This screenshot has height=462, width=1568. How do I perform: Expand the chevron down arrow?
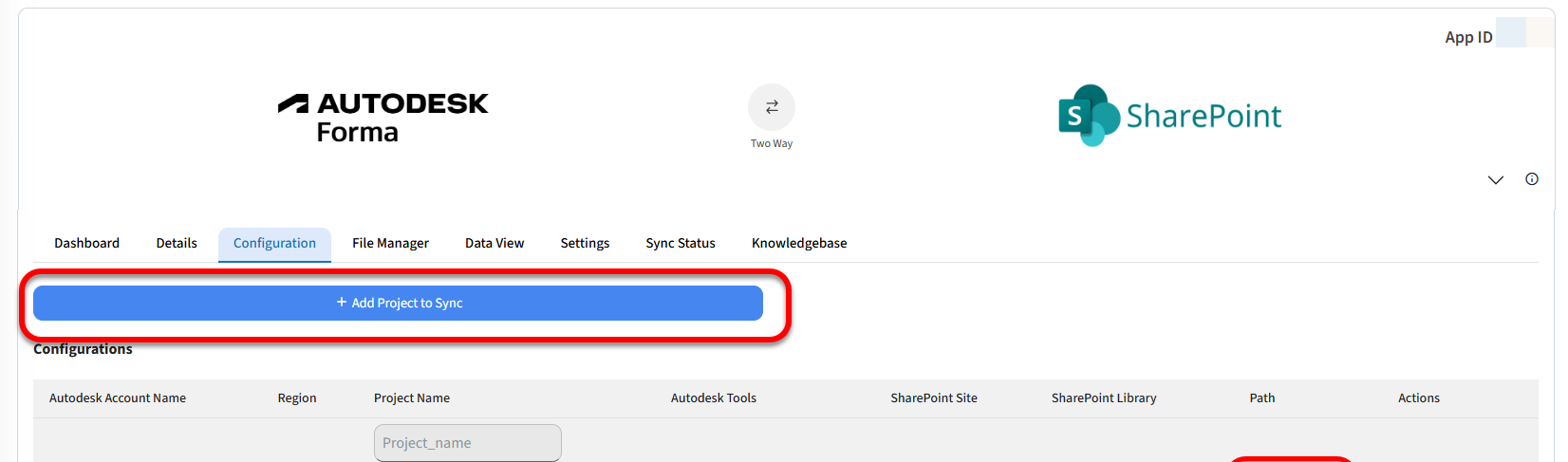pos(1496,180)
